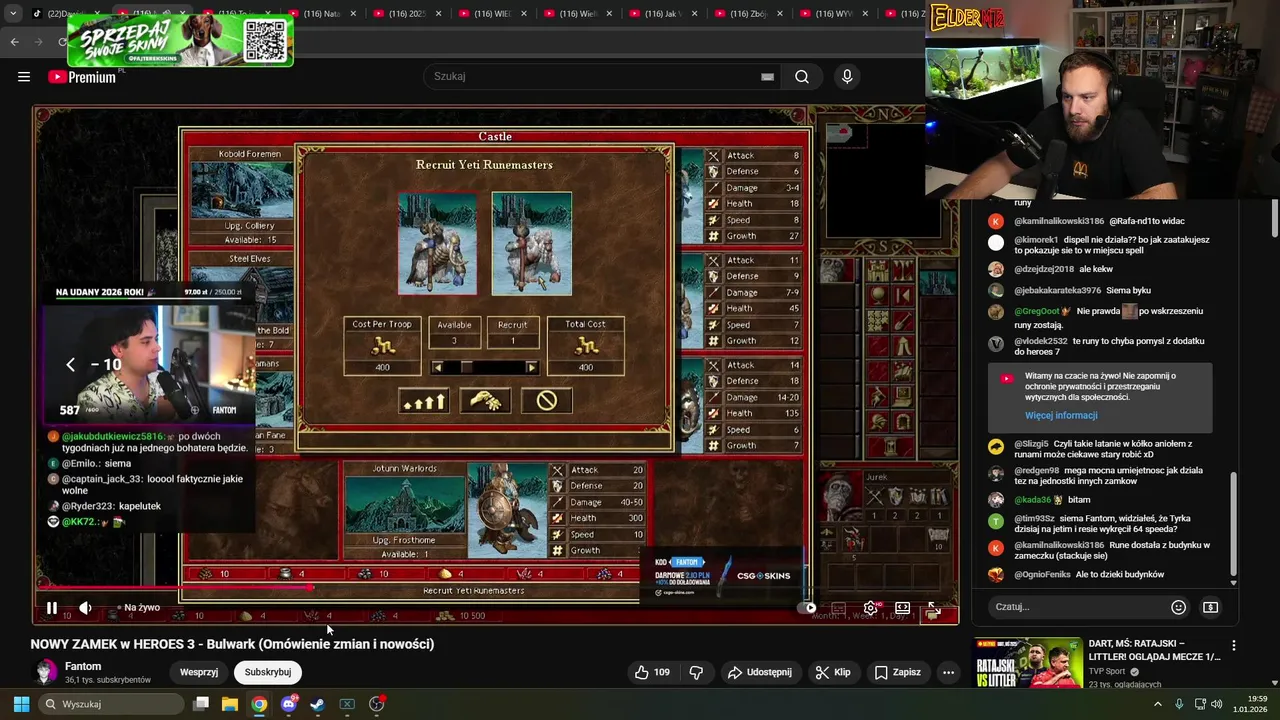
Task: Increase recruit count with right arrow
Action: [532, 367]
